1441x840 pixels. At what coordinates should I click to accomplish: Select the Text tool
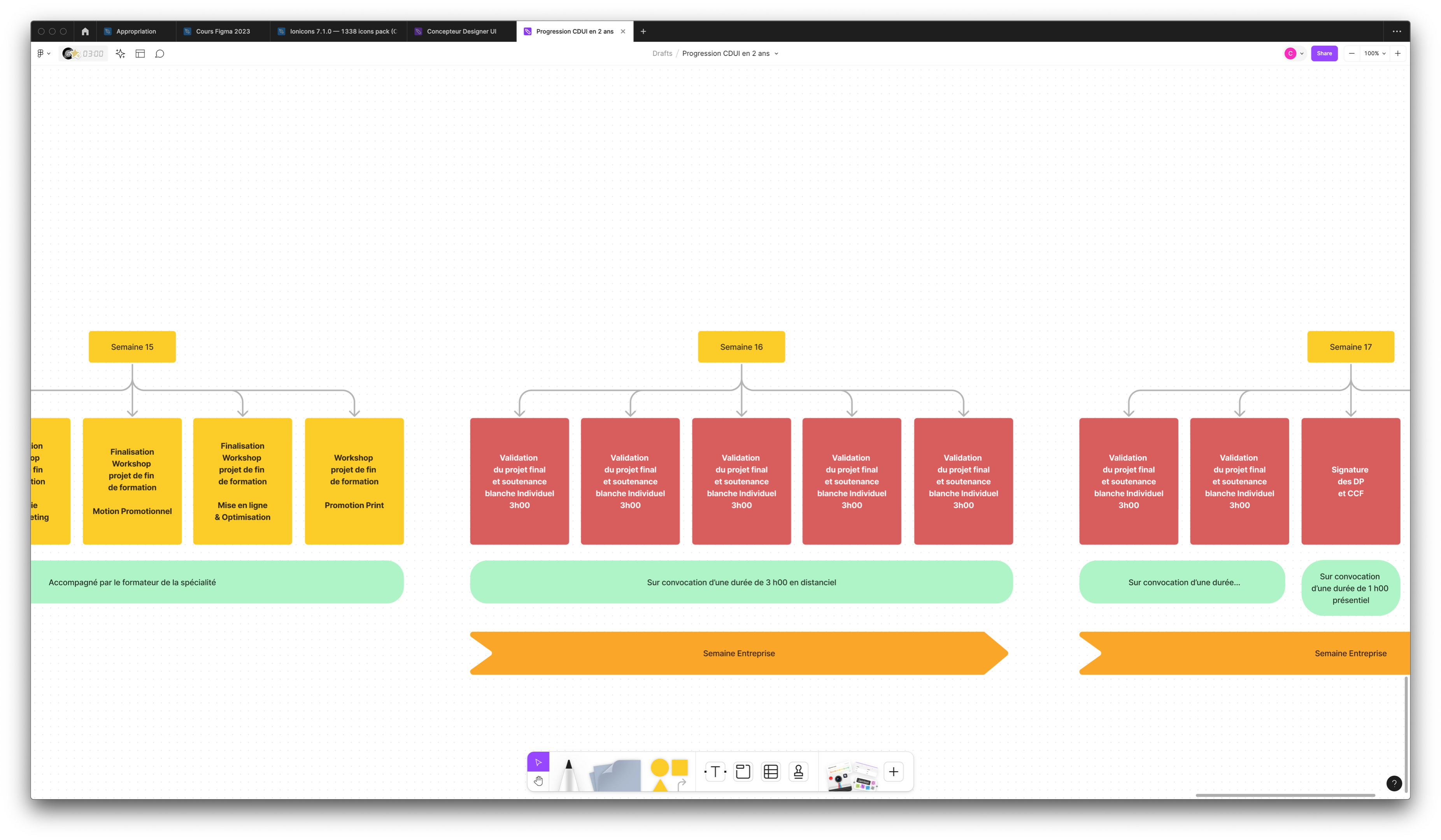[x=715, y=772]
